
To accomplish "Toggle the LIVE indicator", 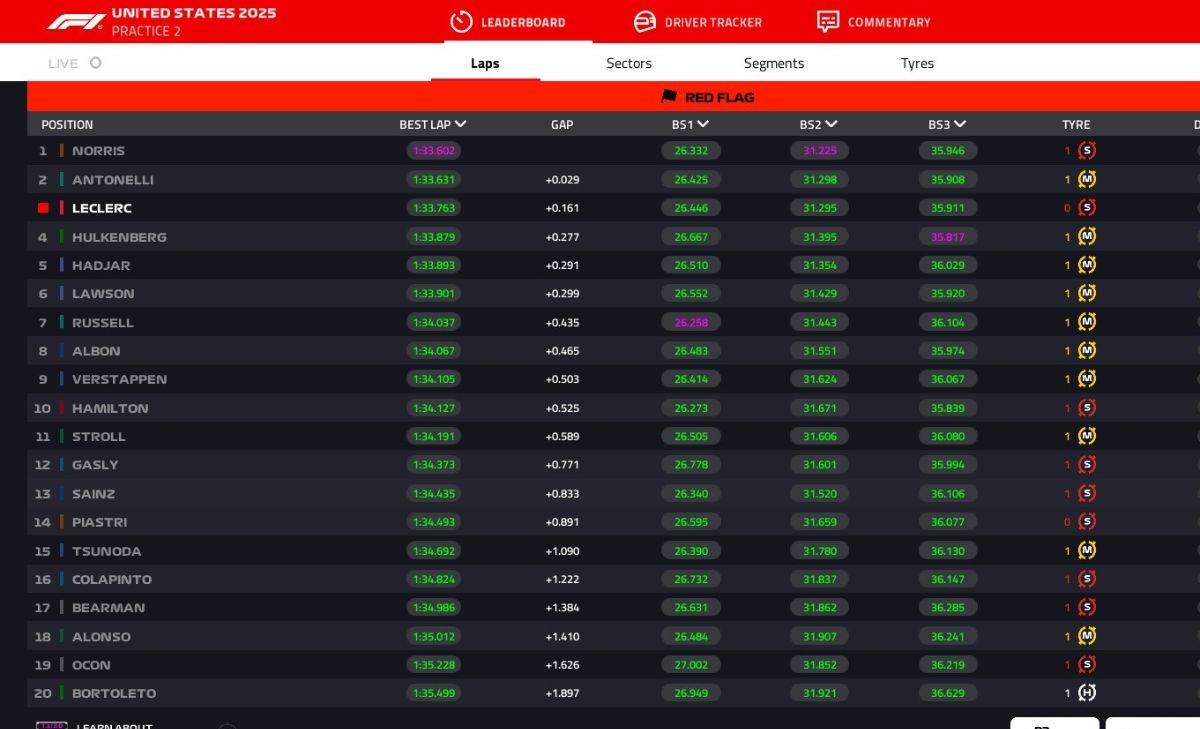I will [95, 63].
